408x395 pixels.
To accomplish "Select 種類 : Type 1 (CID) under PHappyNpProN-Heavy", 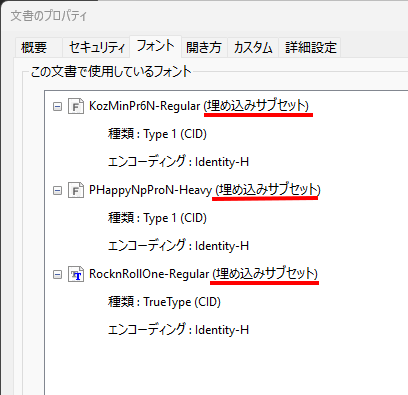I will click(x=157, y=218).
